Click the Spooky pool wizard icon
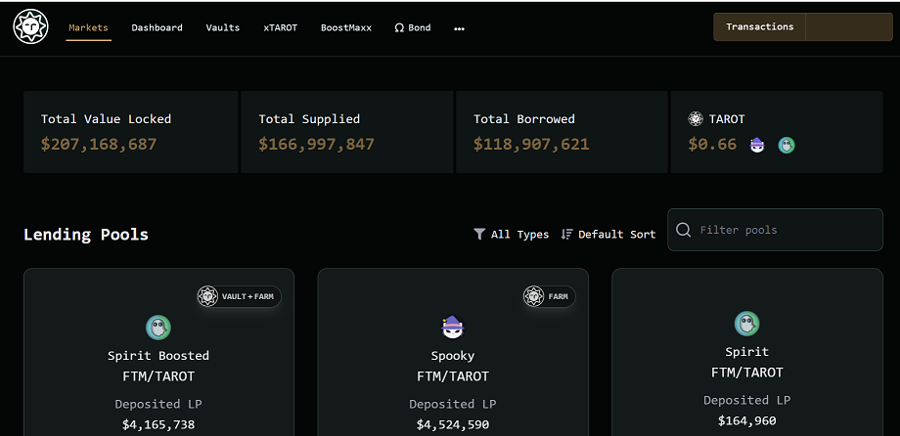The width and height of the screenshot is (900, 436). (x=453, y=328)
